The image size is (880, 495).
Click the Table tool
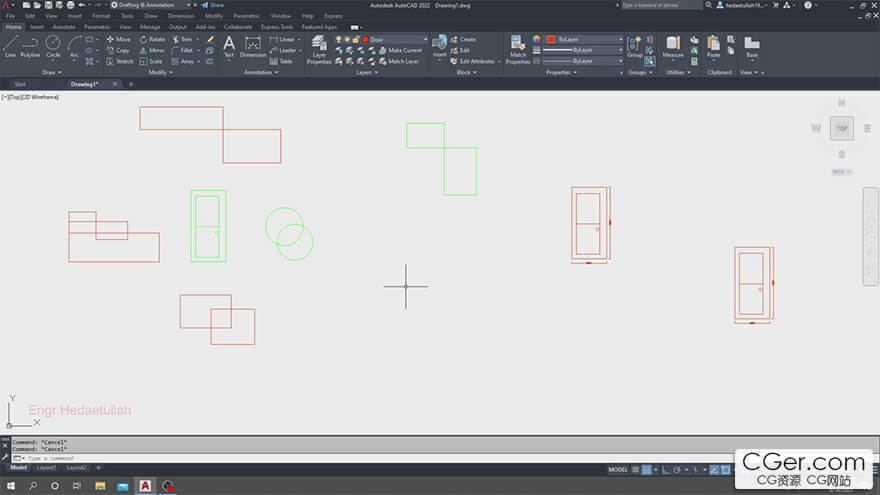click(281, 61)
